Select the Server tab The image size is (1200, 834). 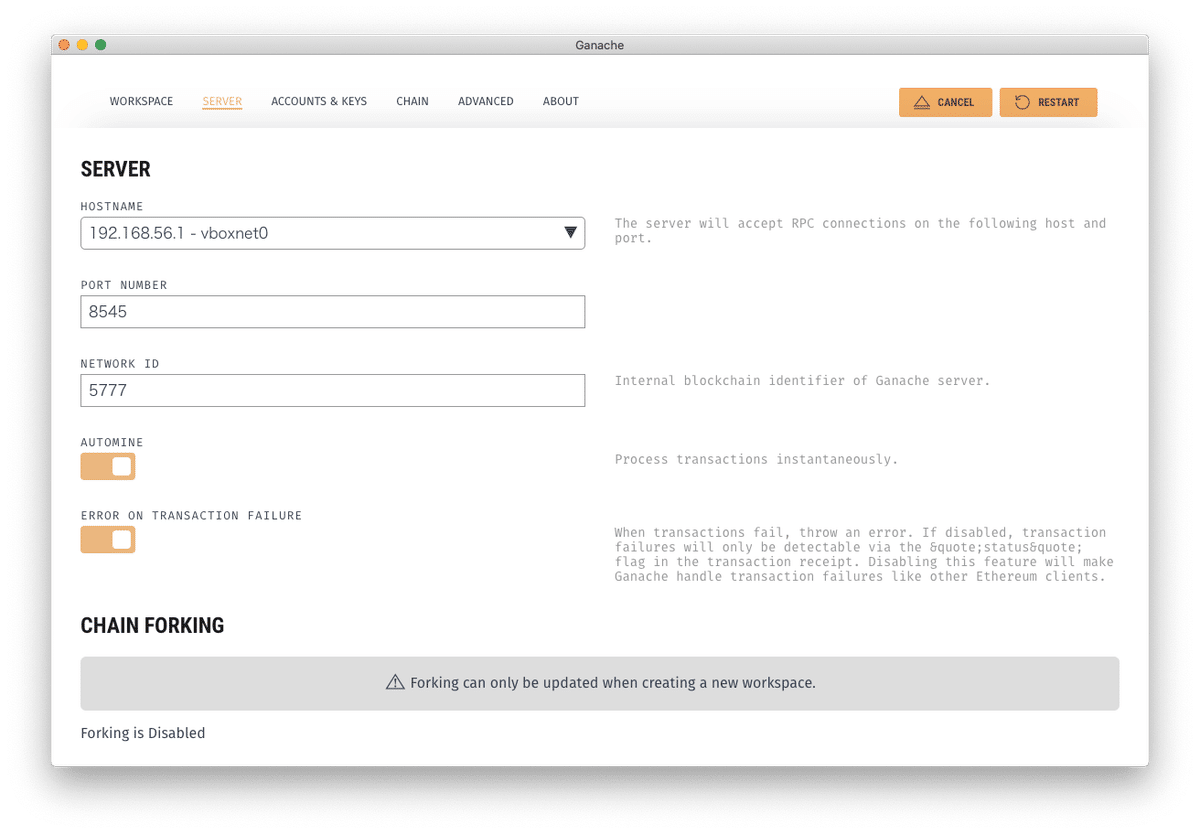pyautogui.click(x=222, y=101)
